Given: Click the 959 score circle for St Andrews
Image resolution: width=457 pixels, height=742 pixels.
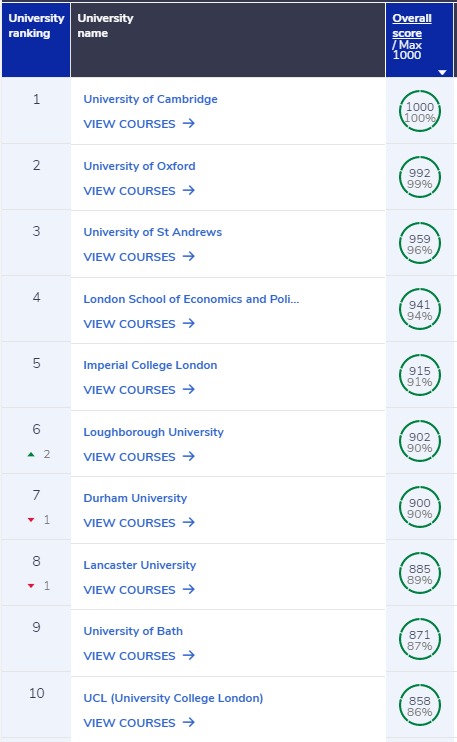Looking at the screenshot, I should coord(420,243).
